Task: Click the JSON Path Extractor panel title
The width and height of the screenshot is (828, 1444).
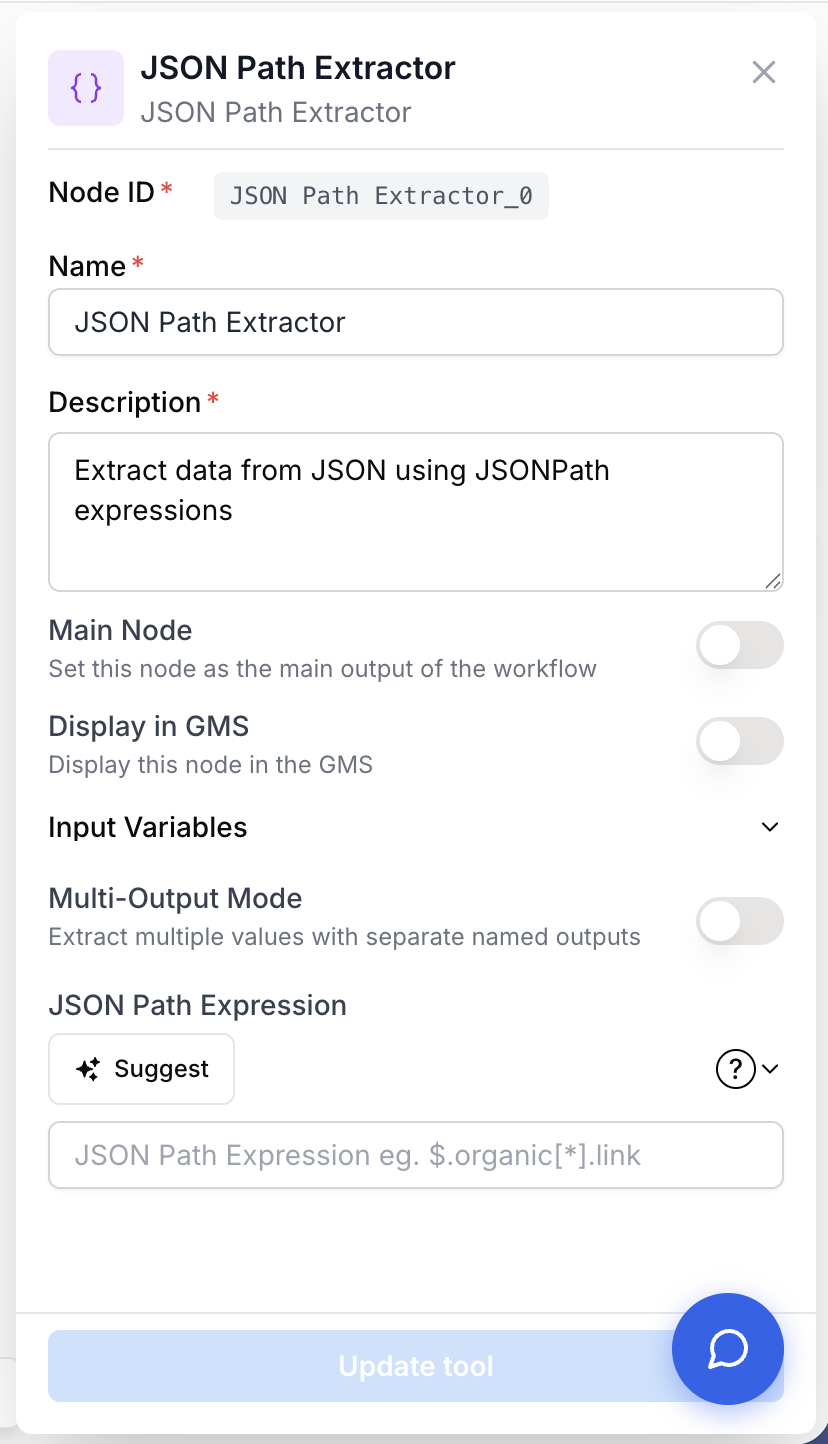Action: [x=298, y=68]
